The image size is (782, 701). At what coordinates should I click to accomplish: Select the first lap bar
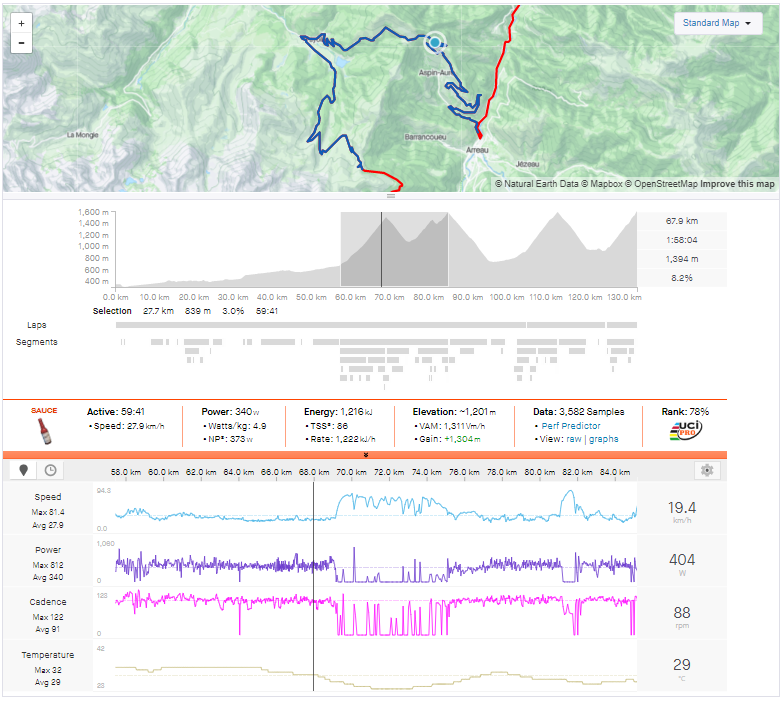pyautogui.click(x=320, y=325)
